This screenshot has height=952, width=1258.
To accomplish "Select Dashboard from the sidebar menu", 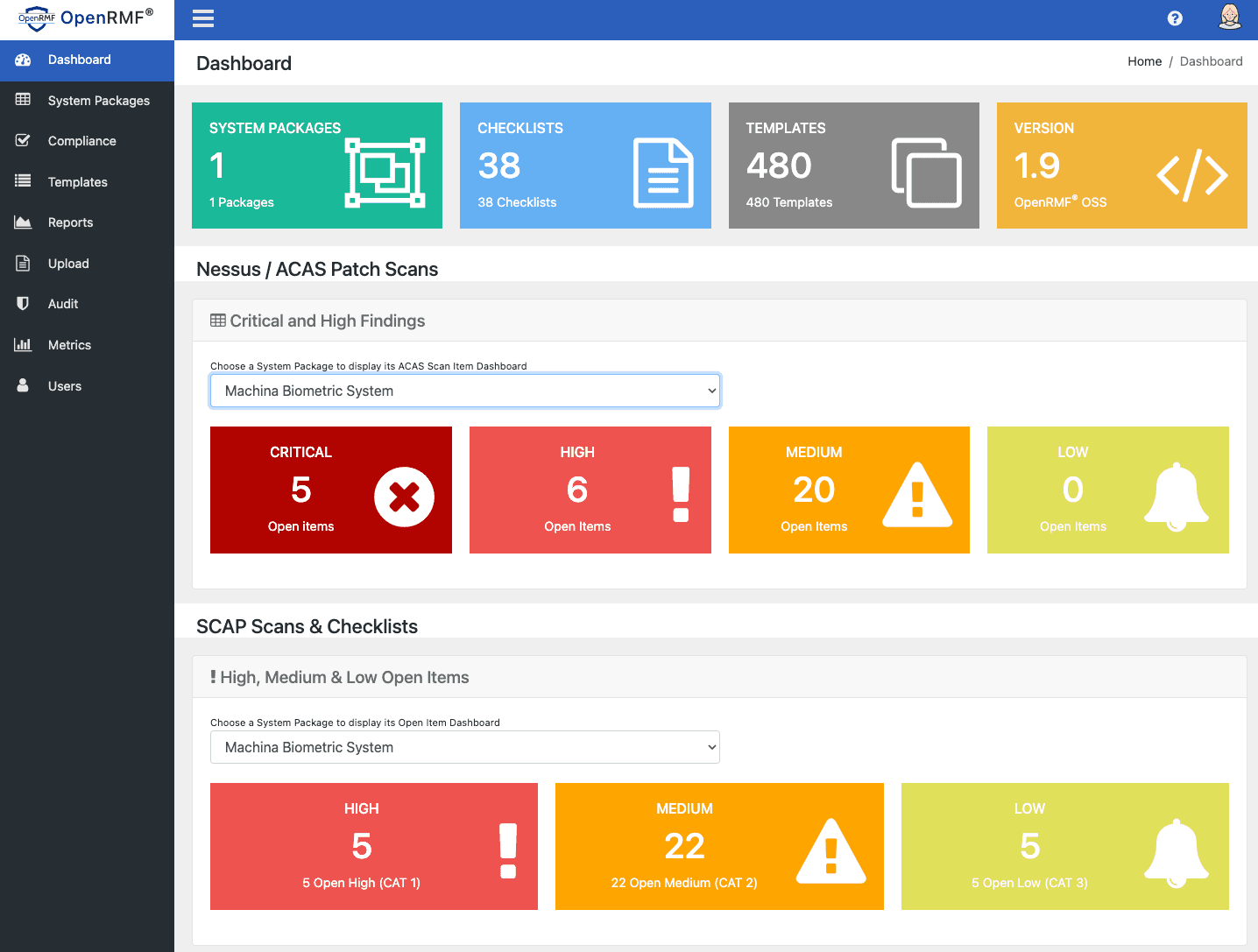I will [x=79, y=60].
